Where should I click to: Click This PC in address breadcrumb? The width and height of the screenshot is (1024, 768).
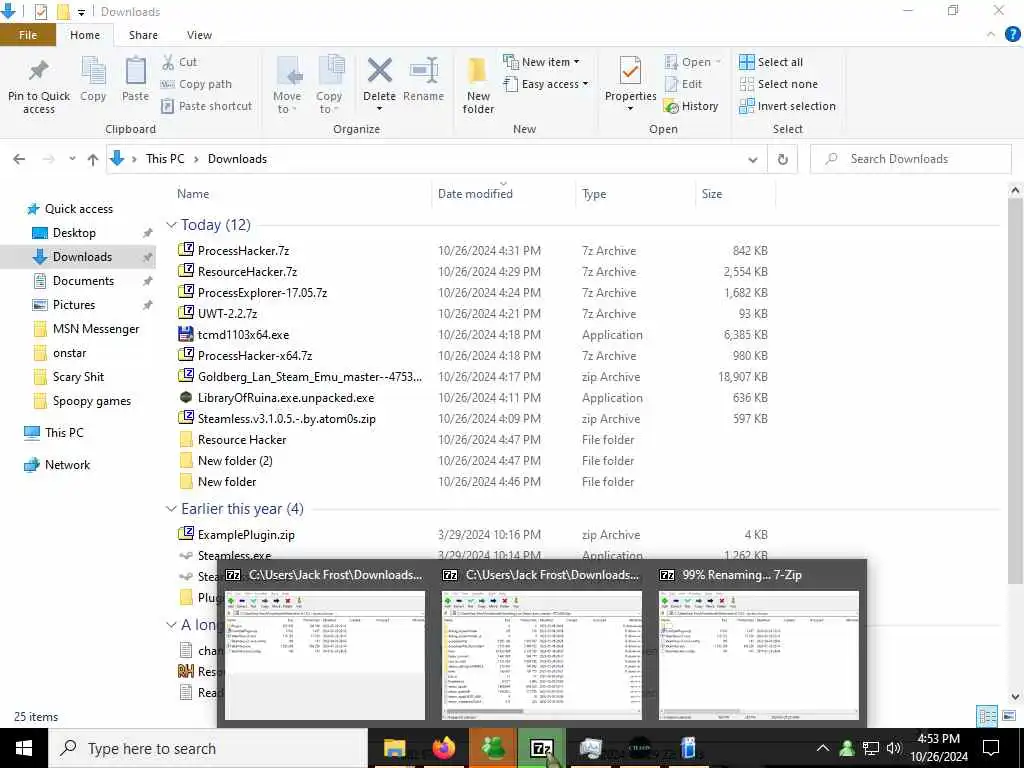(x=165, y=159)
